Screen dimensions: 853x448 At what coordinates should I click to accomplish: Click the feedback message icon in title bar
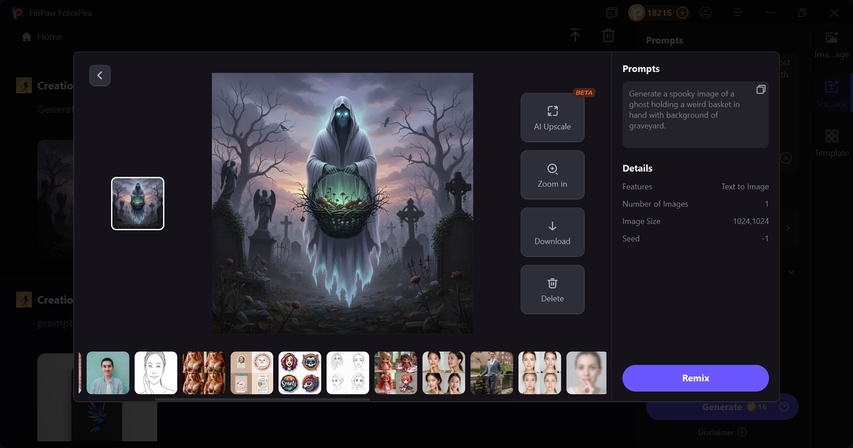pyautogui.click(x=612, y=13)
